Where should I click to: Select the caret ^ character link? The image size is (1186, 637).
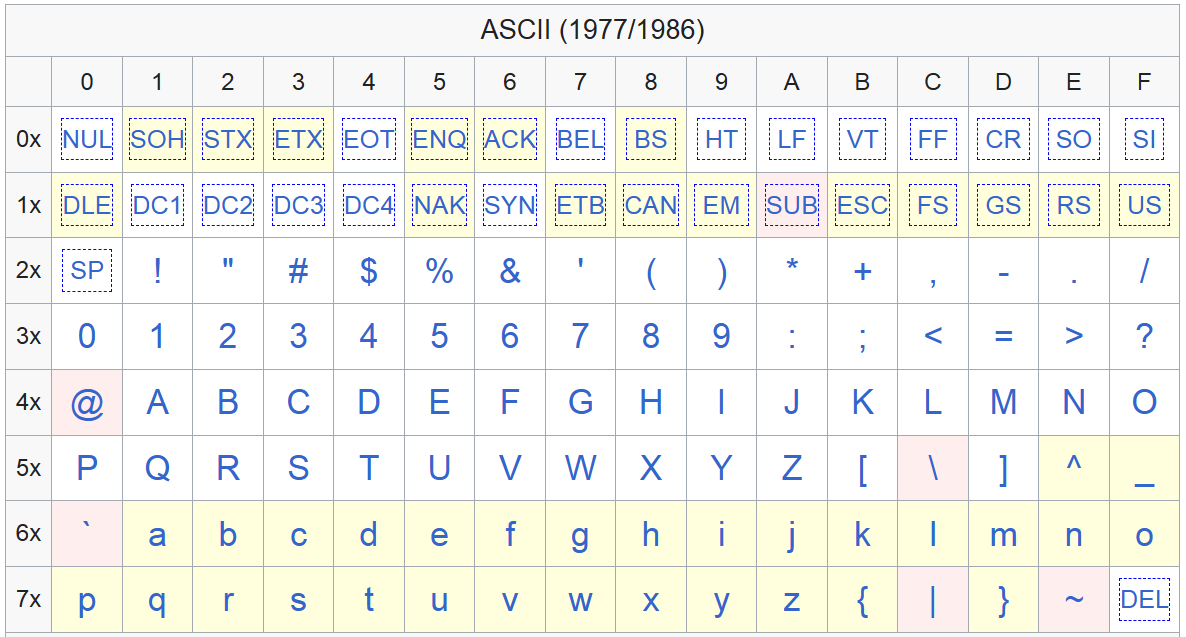(x=1074, y=462)
